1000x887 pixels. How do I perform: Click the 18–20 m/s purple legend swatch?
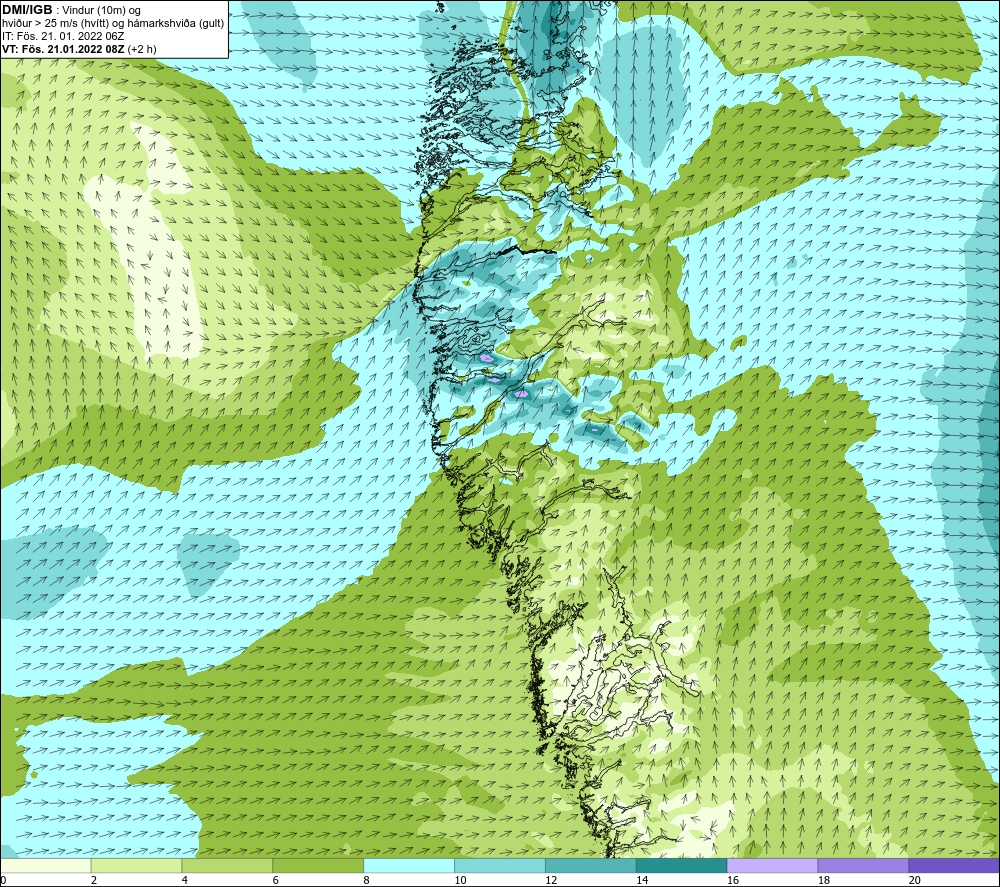[864, 866]
